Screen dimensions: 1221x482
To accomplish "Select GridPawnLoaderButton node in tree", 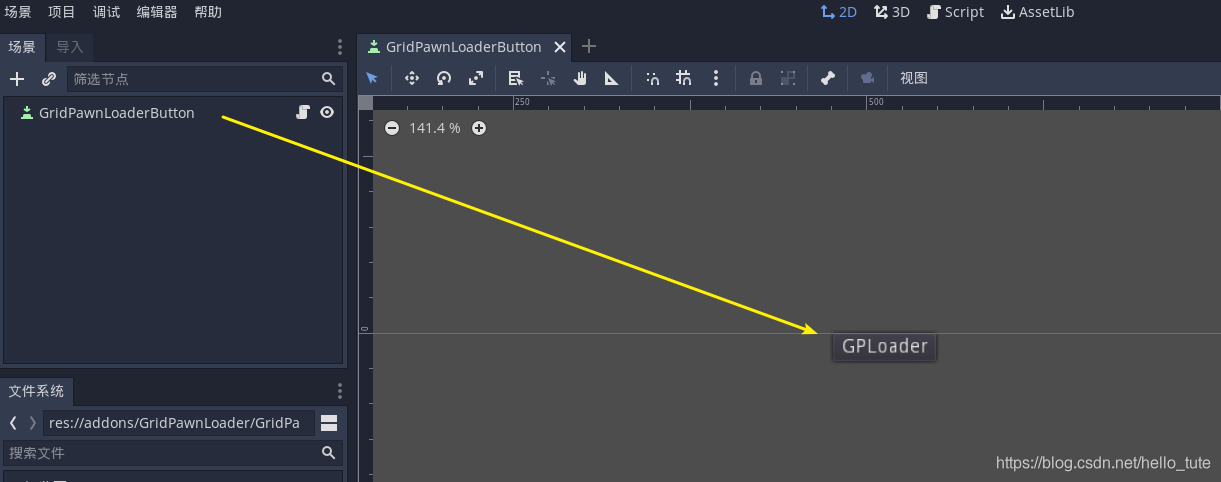I will tap(116, 113).
